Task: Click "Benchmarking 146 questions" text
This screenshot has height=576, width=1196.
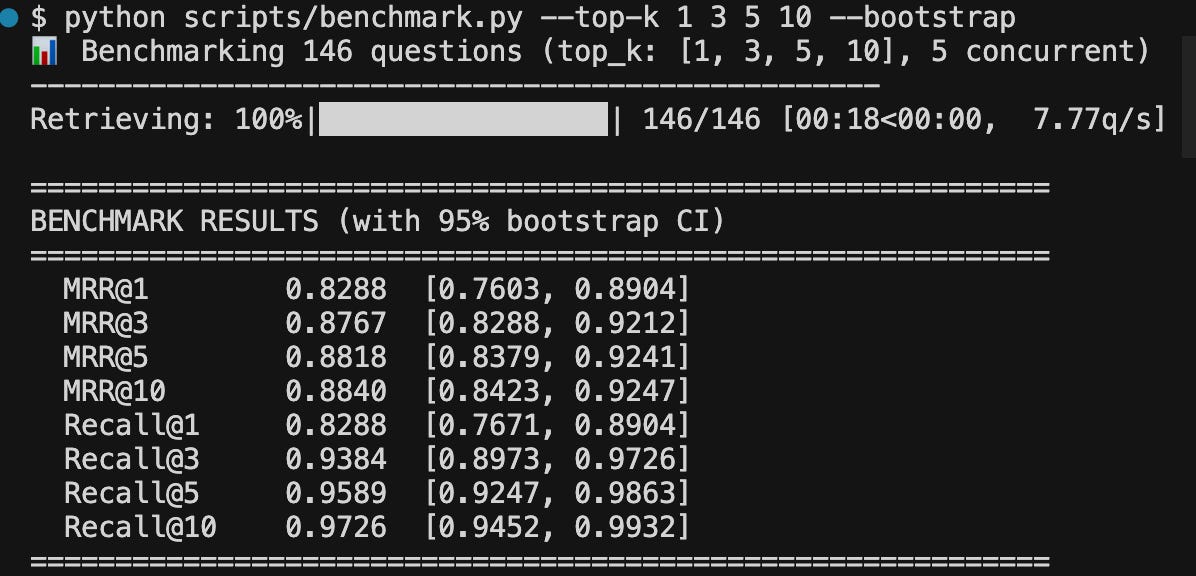Action: [302, 52]
